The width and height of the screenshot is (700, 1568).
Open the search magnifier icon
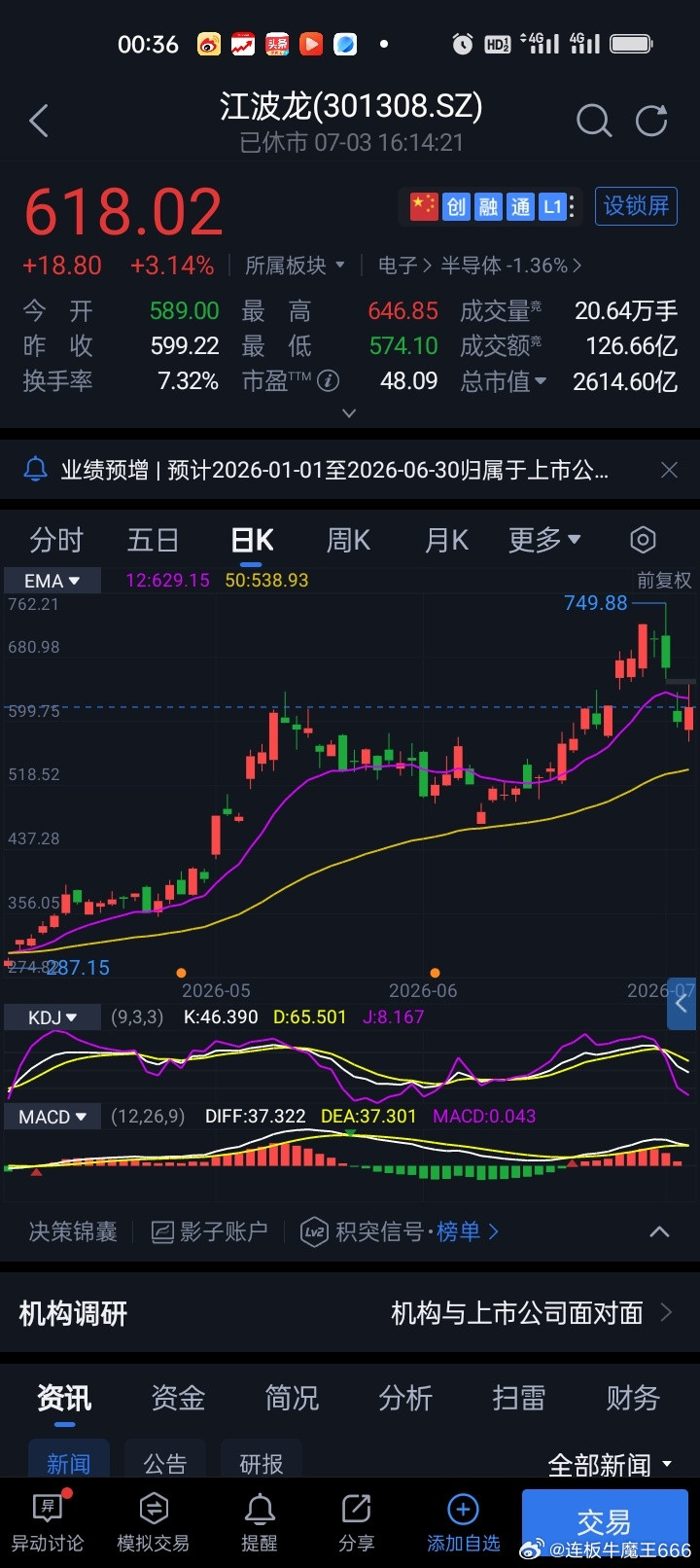[593, 122]
